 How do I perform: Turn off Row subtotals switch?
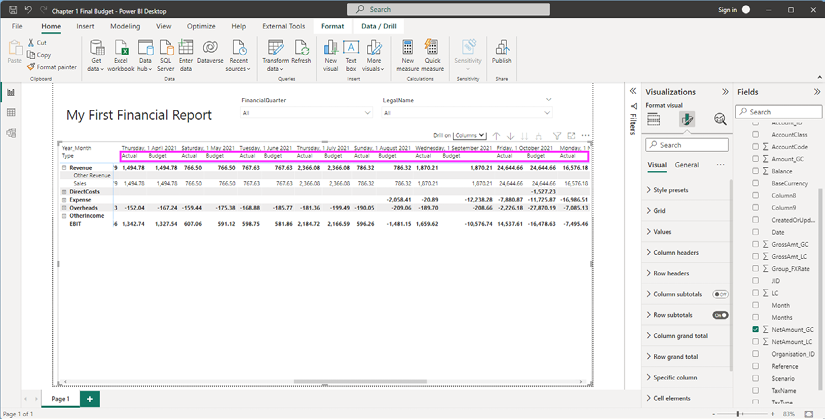[719, 315]
